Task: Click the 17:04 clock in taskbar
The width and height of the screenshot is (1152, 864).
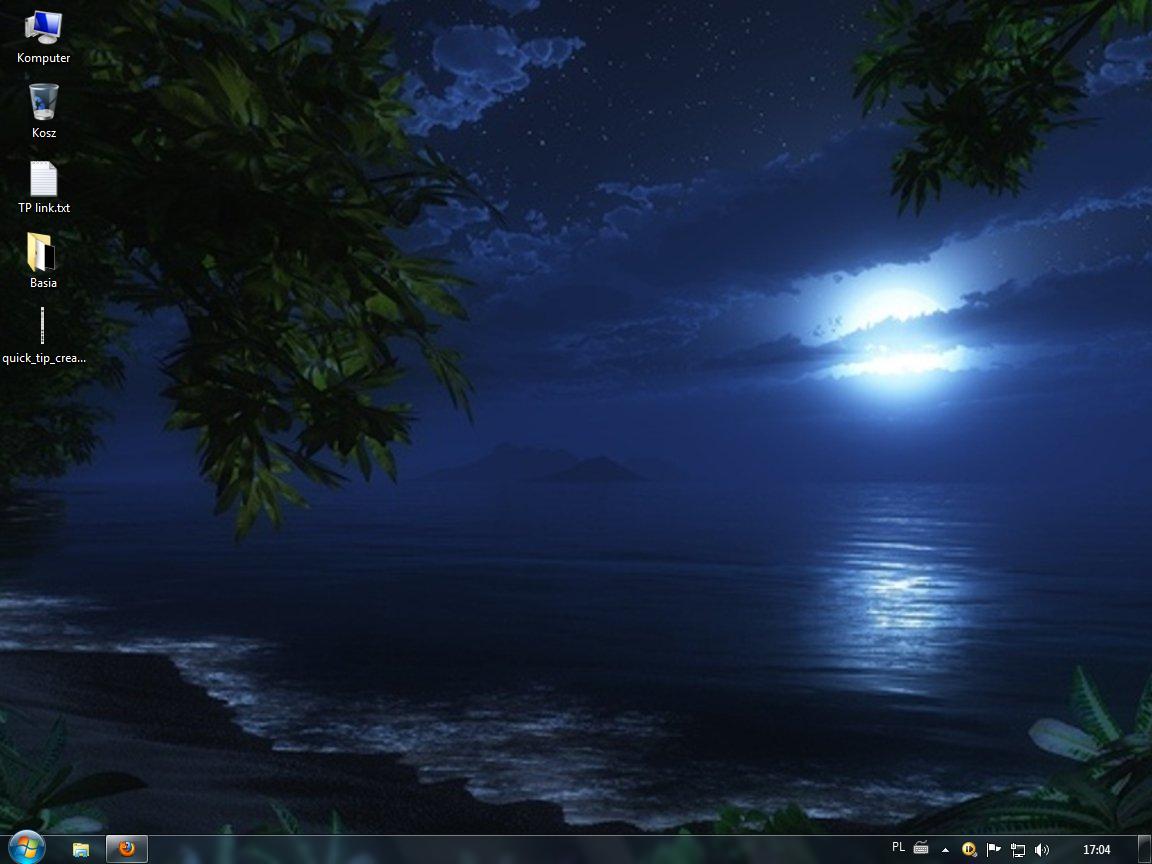Action: tap(1096, 850)
